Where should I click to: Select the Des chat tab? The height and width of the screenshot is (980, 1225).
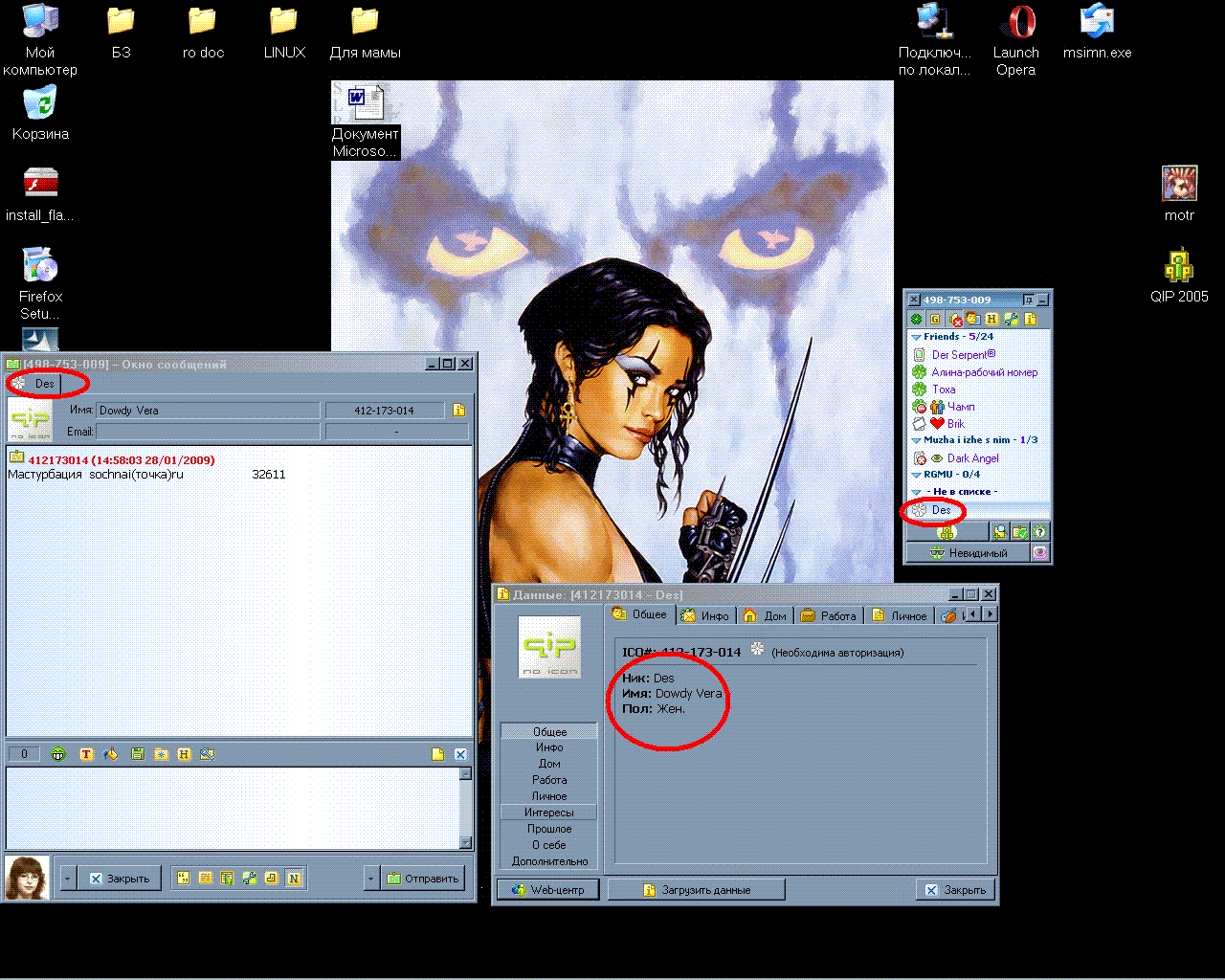(x=34, y=384)
